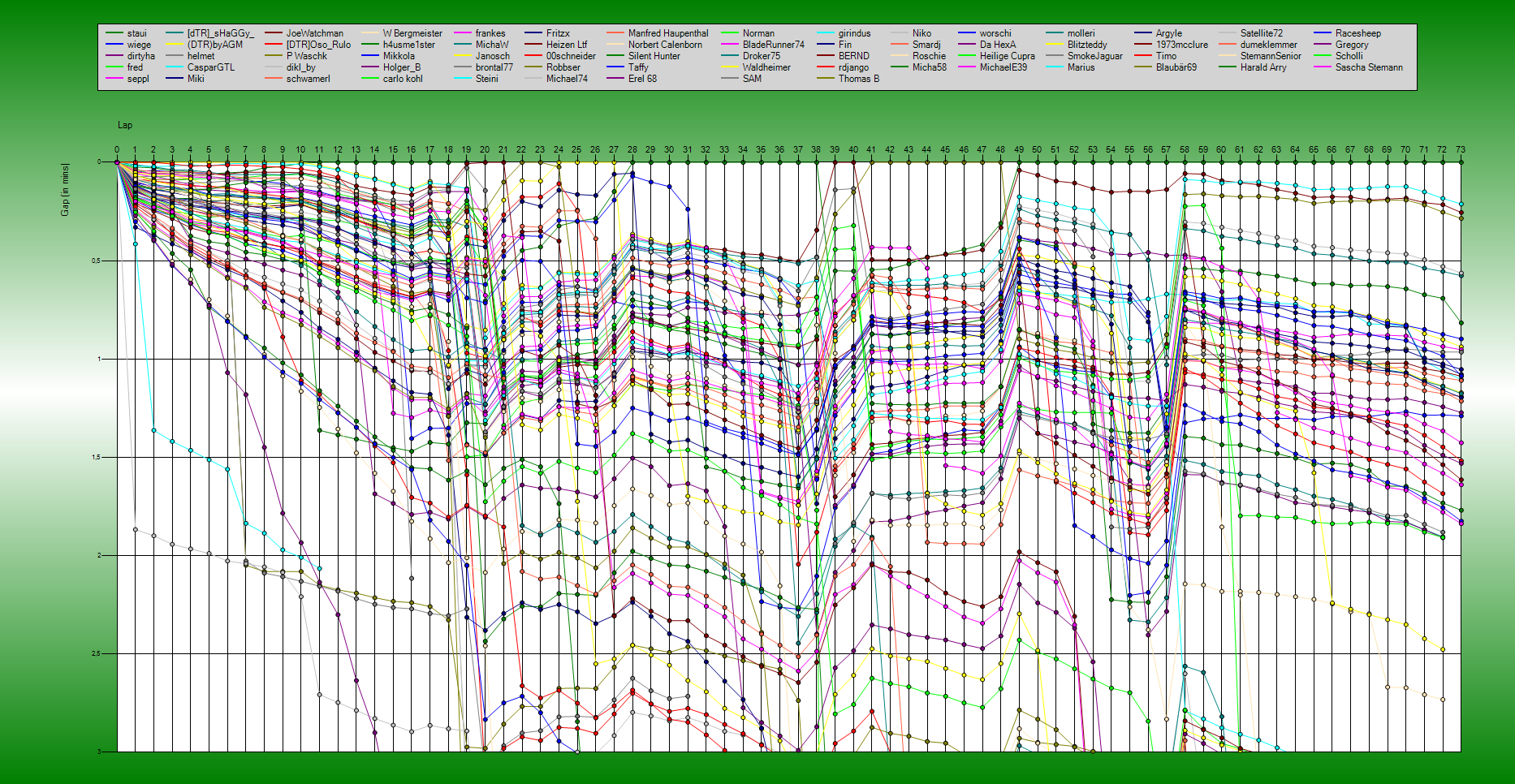1515x784 pixels.
Task: Click the 'Niko' legend entry
Action: pos(912,33)
